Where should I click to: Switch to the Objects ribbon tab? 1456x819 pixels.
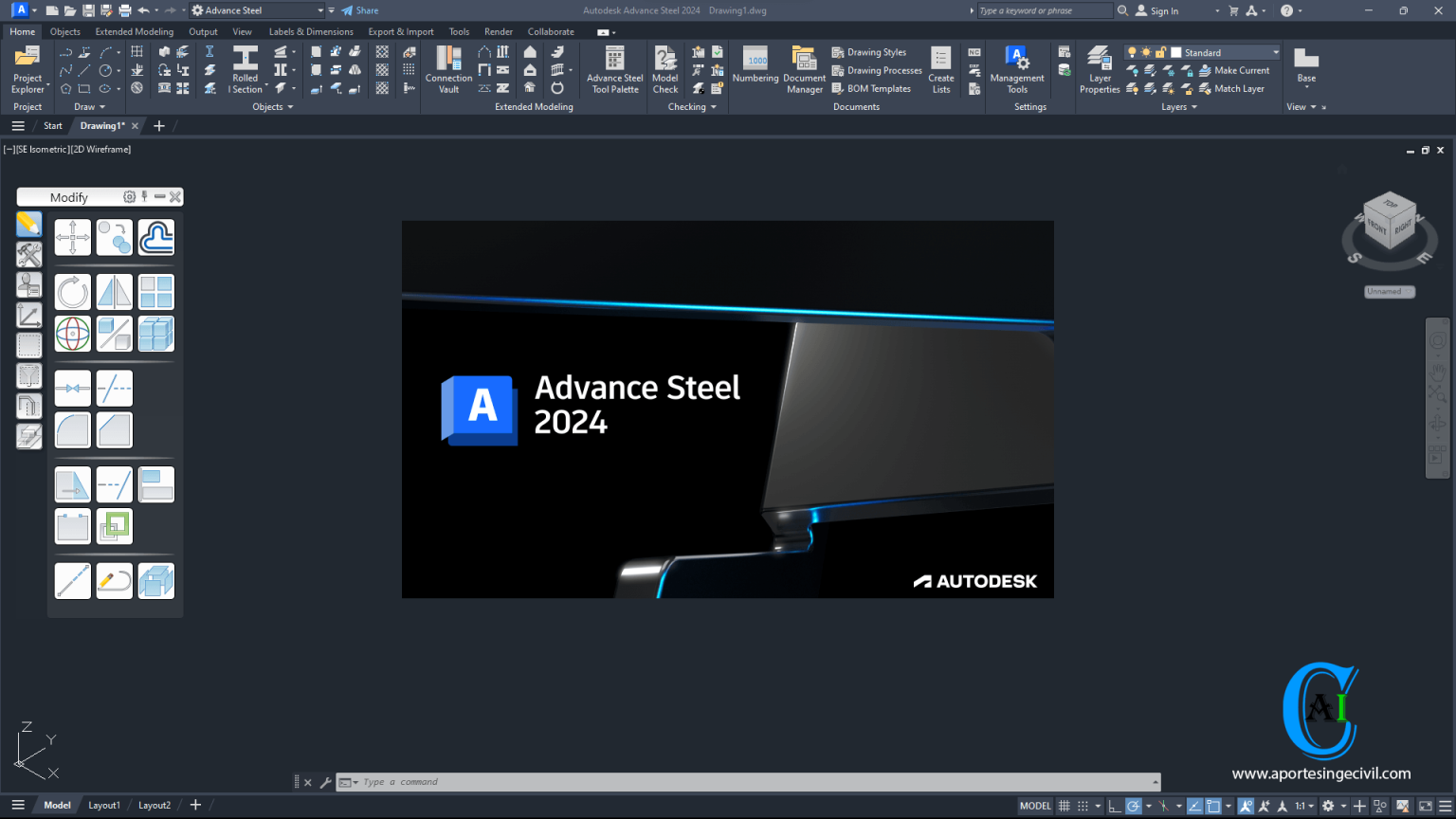pos(65,31)
